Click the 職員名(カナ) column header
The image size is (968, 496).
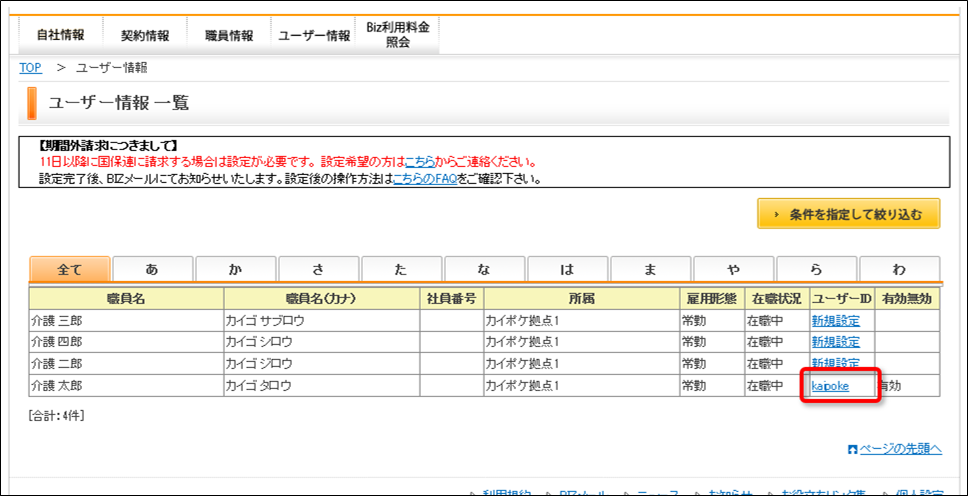pyautogui.click(x=322, y=299)
